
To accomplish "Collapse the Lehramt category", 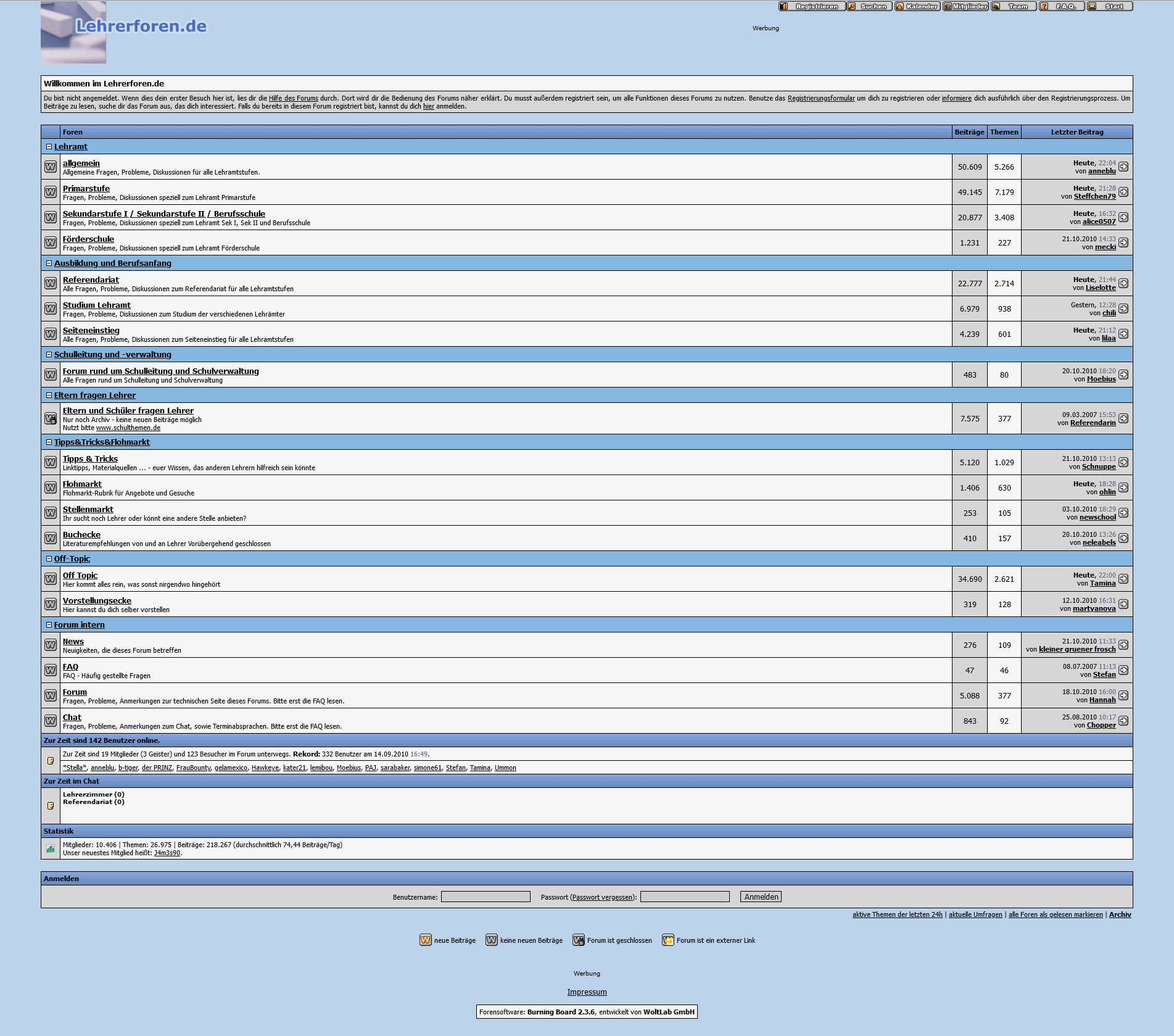I will point(49,147).
